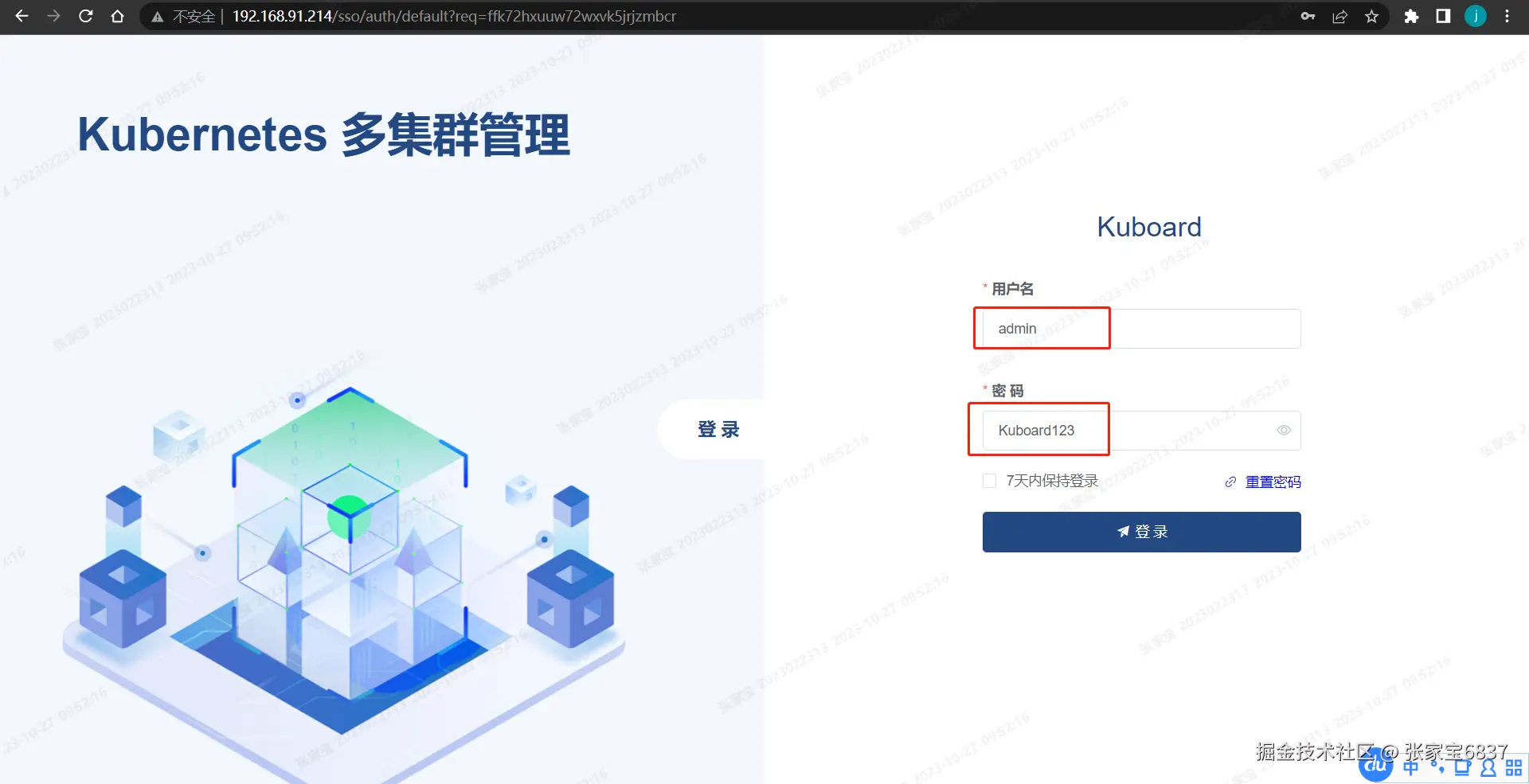
Task: Open the browser three-dot menu
Action: [x=1507, y=16]
